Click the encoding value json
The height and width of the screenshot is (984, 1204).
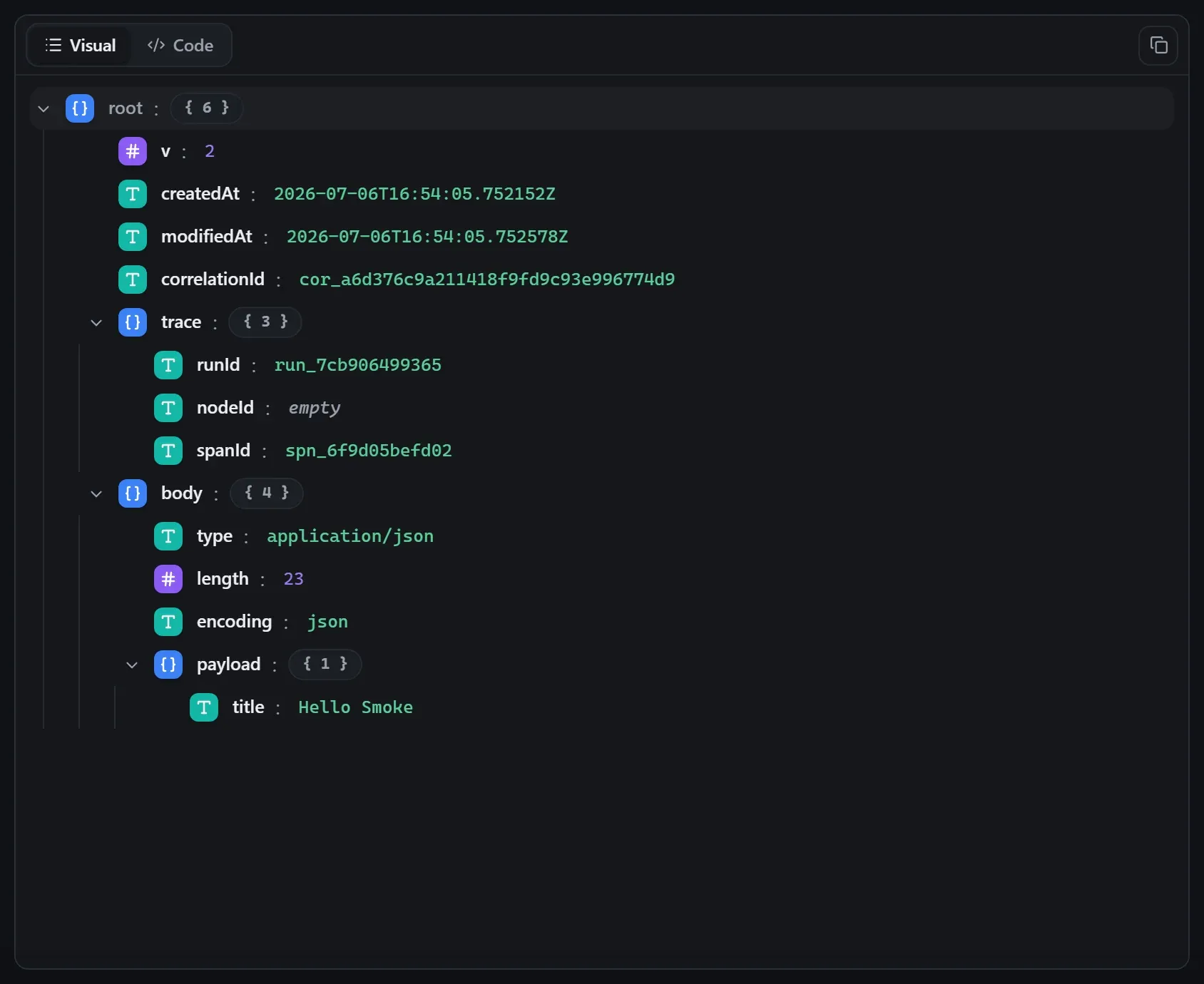click(327, 622)
